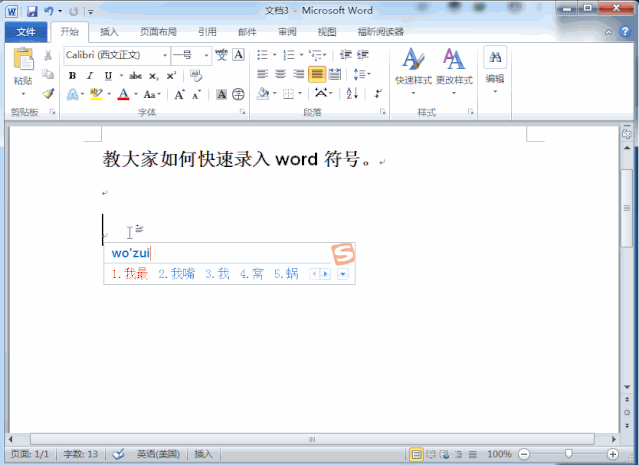Click Zoom In plus button
Viewport: 639px width, 465px height.
(612, 454)
